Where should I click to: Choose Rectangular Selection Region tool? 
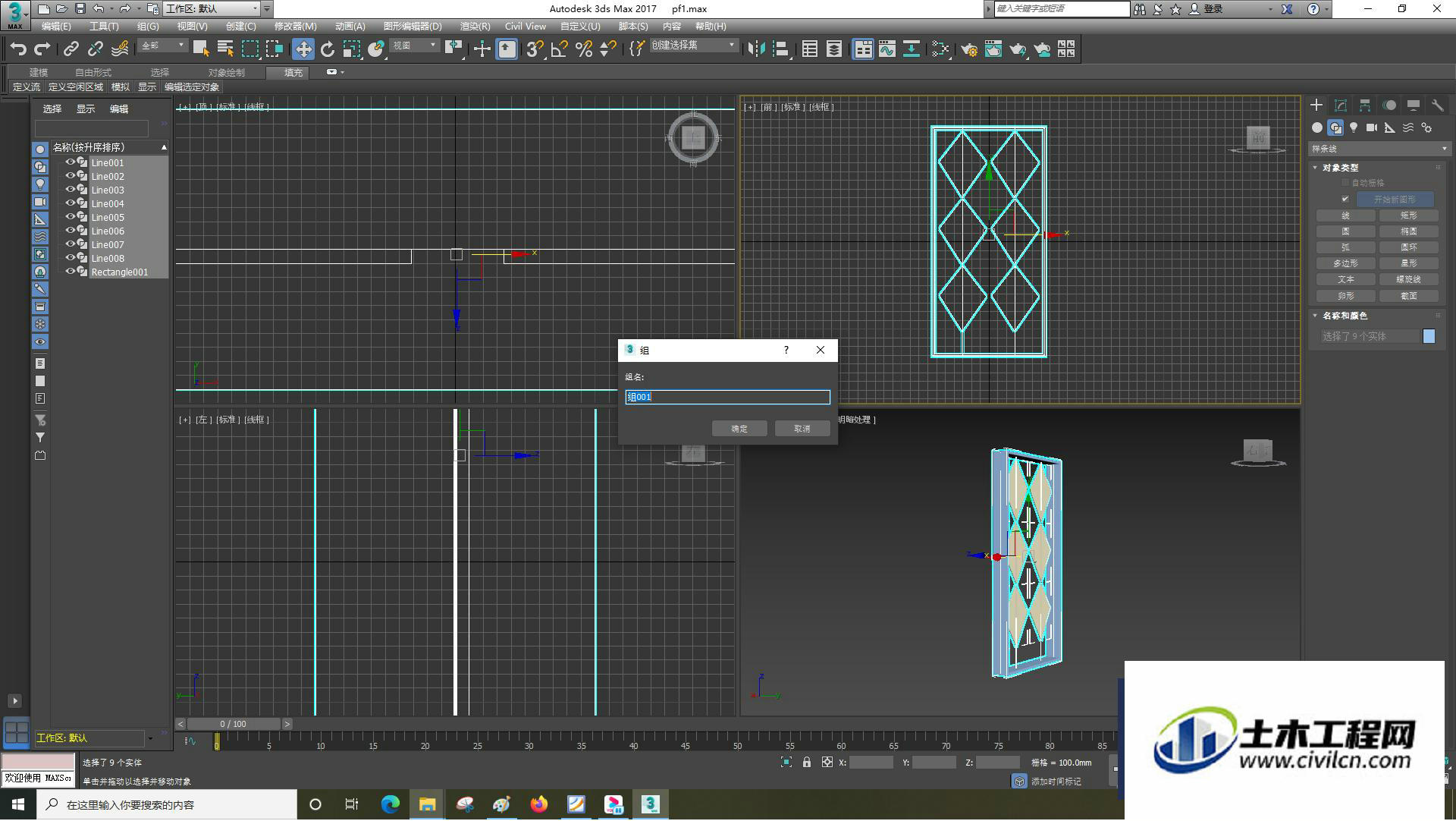[x=249, y=49]
